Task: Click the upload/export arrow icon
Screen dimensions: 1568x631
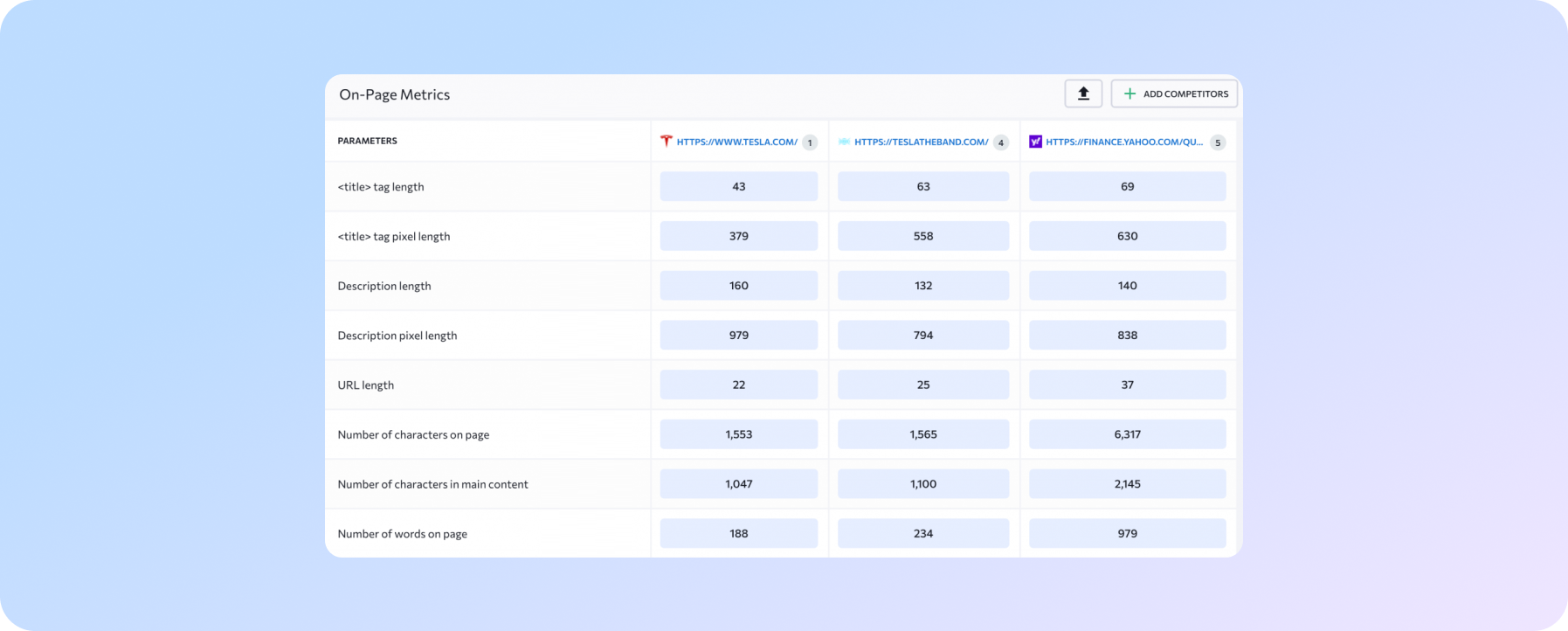Action: tap(1083, 94)
